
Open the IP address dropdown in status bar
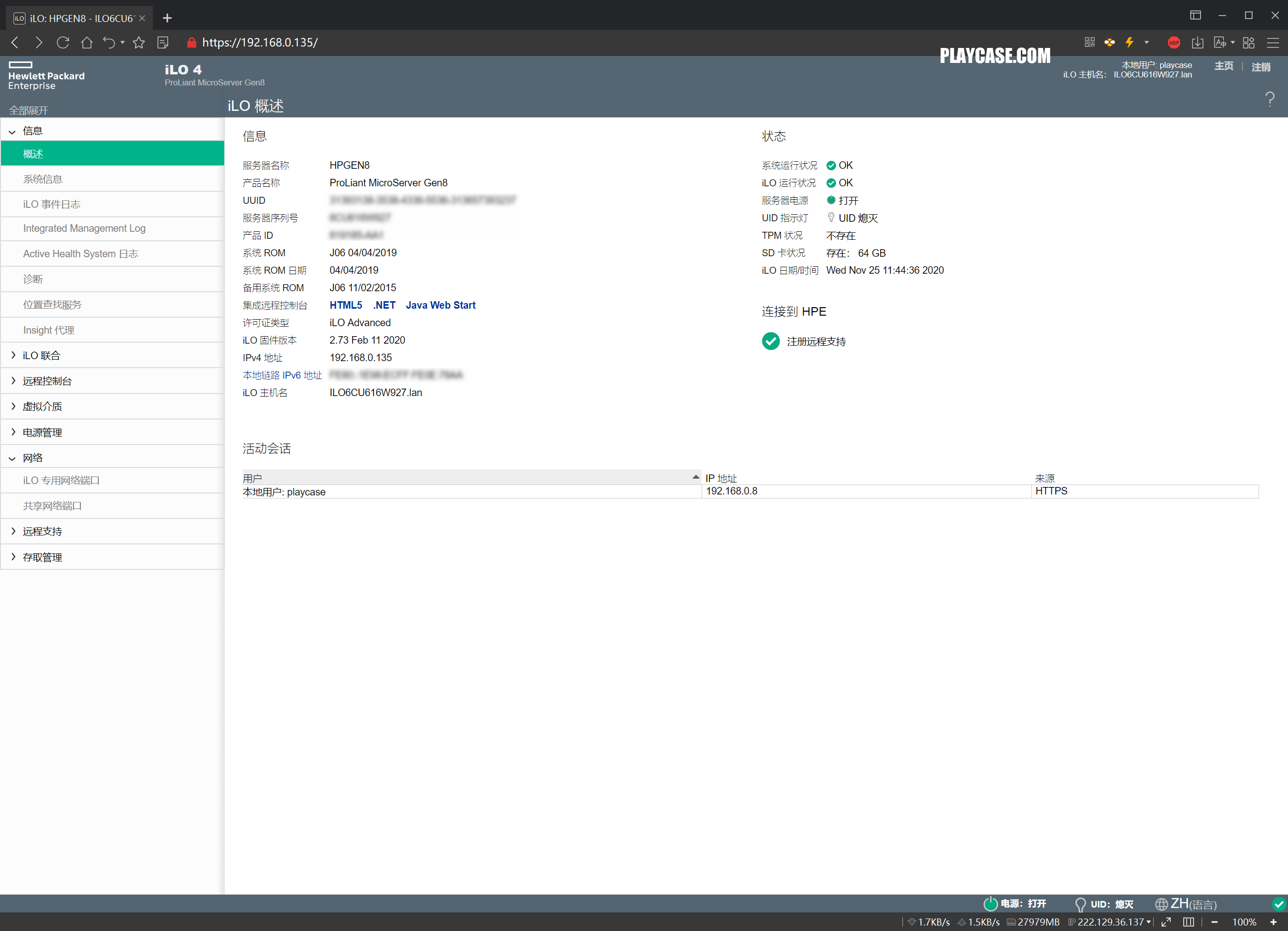[1149, 922]
